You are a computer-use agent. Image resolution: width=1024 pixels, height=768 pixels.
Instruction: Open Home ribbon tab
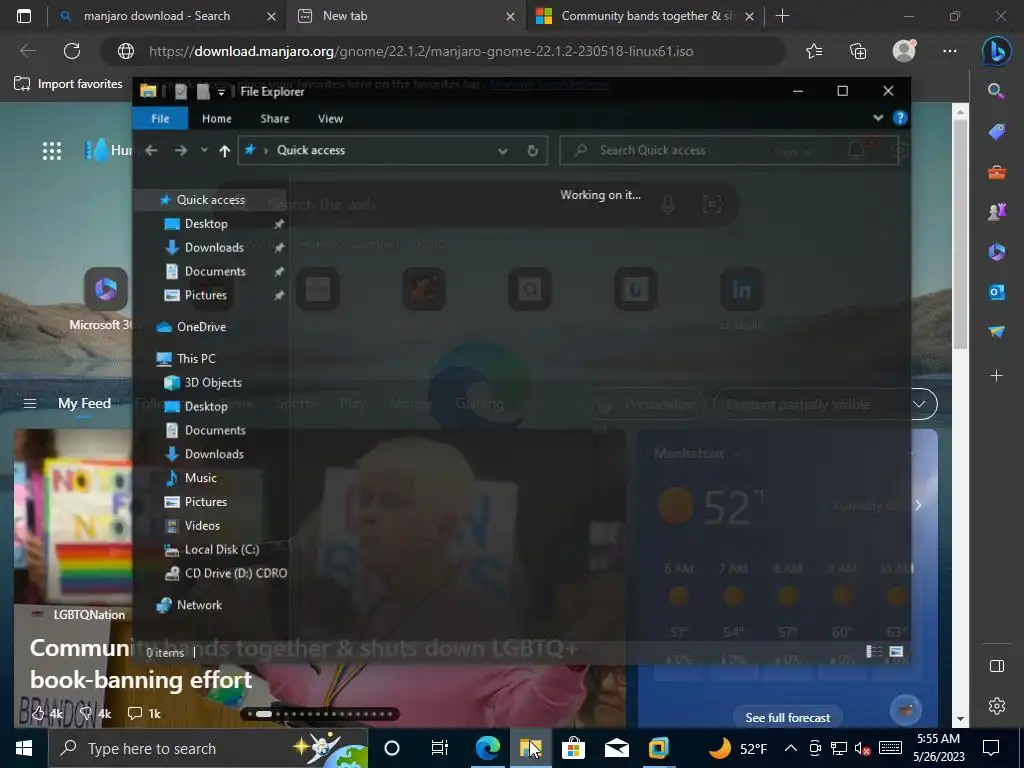[x=217, y=118]
